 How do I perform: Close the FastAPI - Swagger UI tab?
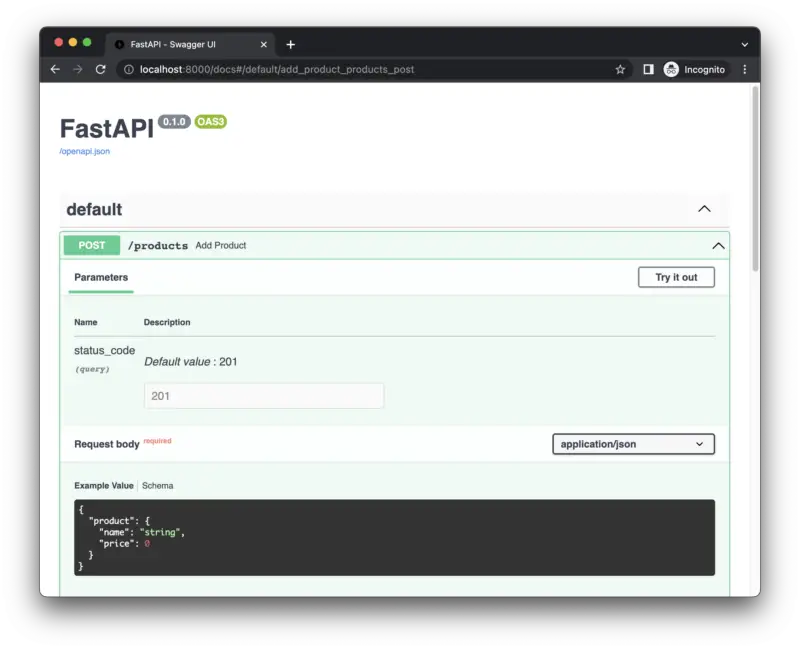coord(264,44)
